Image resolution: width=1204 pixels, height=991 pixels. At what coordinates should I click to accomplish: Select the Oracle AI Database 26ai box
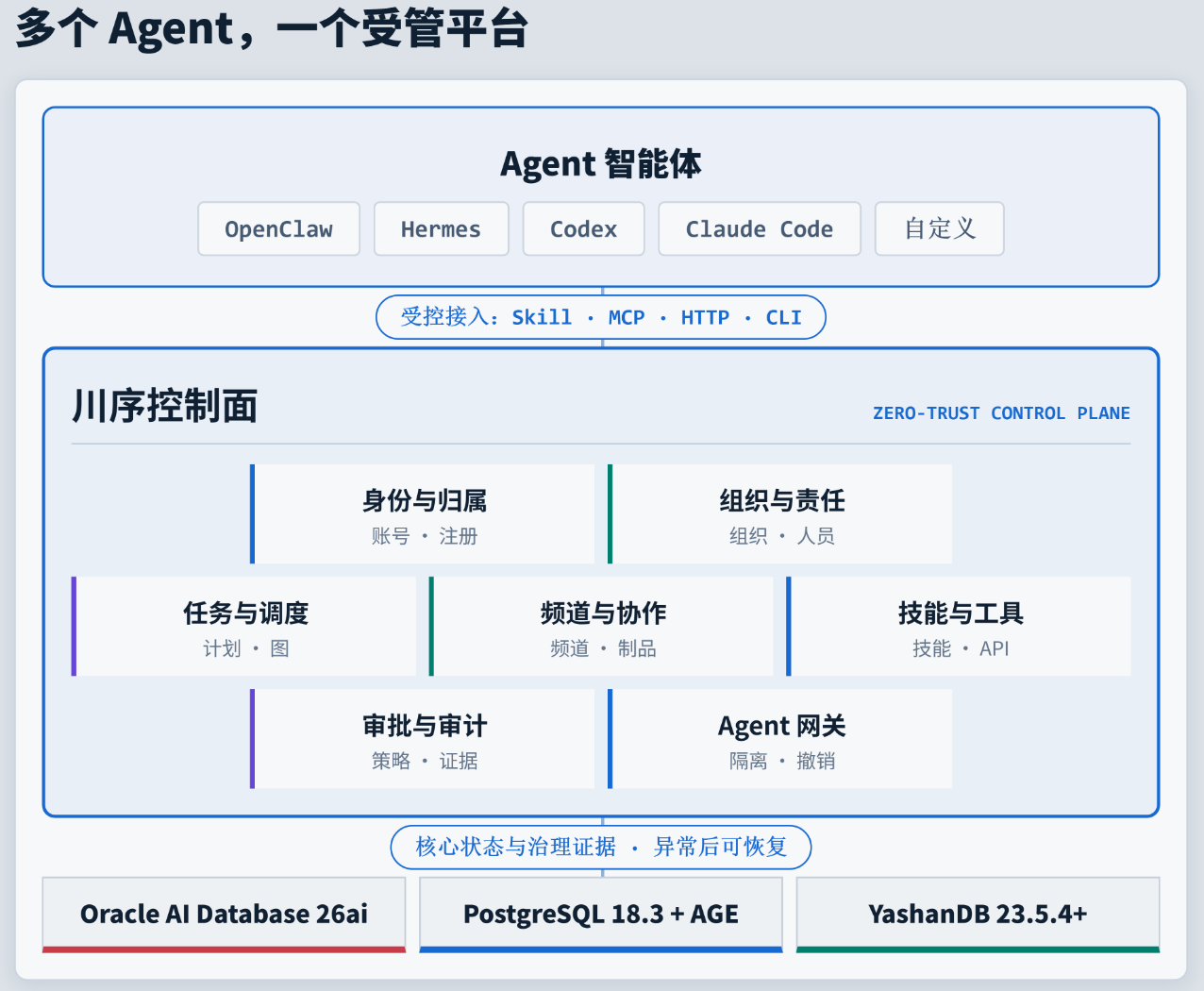(x=224, y=915)
